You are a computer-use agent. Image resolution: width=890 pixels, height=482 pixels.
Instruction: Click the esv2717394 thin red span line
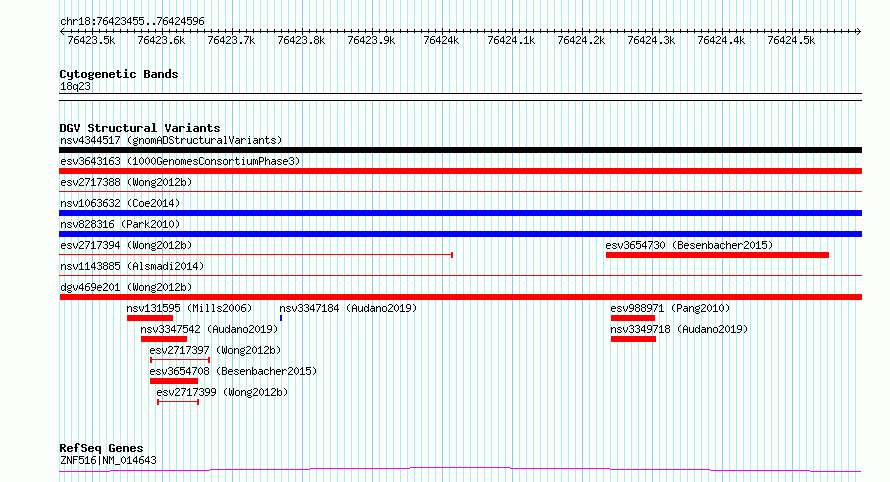point(256,255)
